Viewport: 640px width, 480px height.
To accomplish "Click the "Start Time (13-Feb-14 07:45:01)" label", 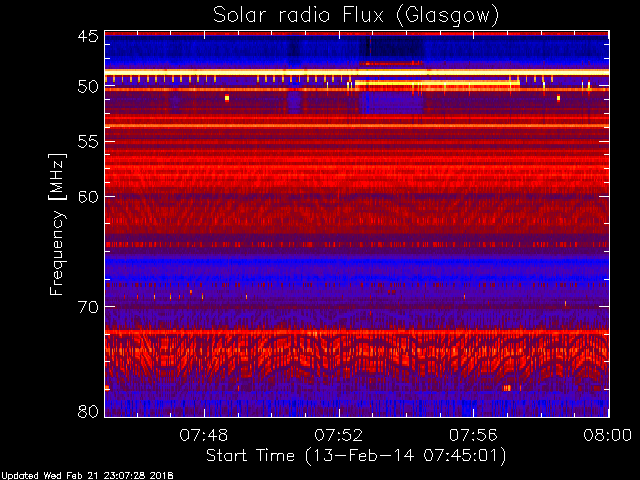I will 356,456.
